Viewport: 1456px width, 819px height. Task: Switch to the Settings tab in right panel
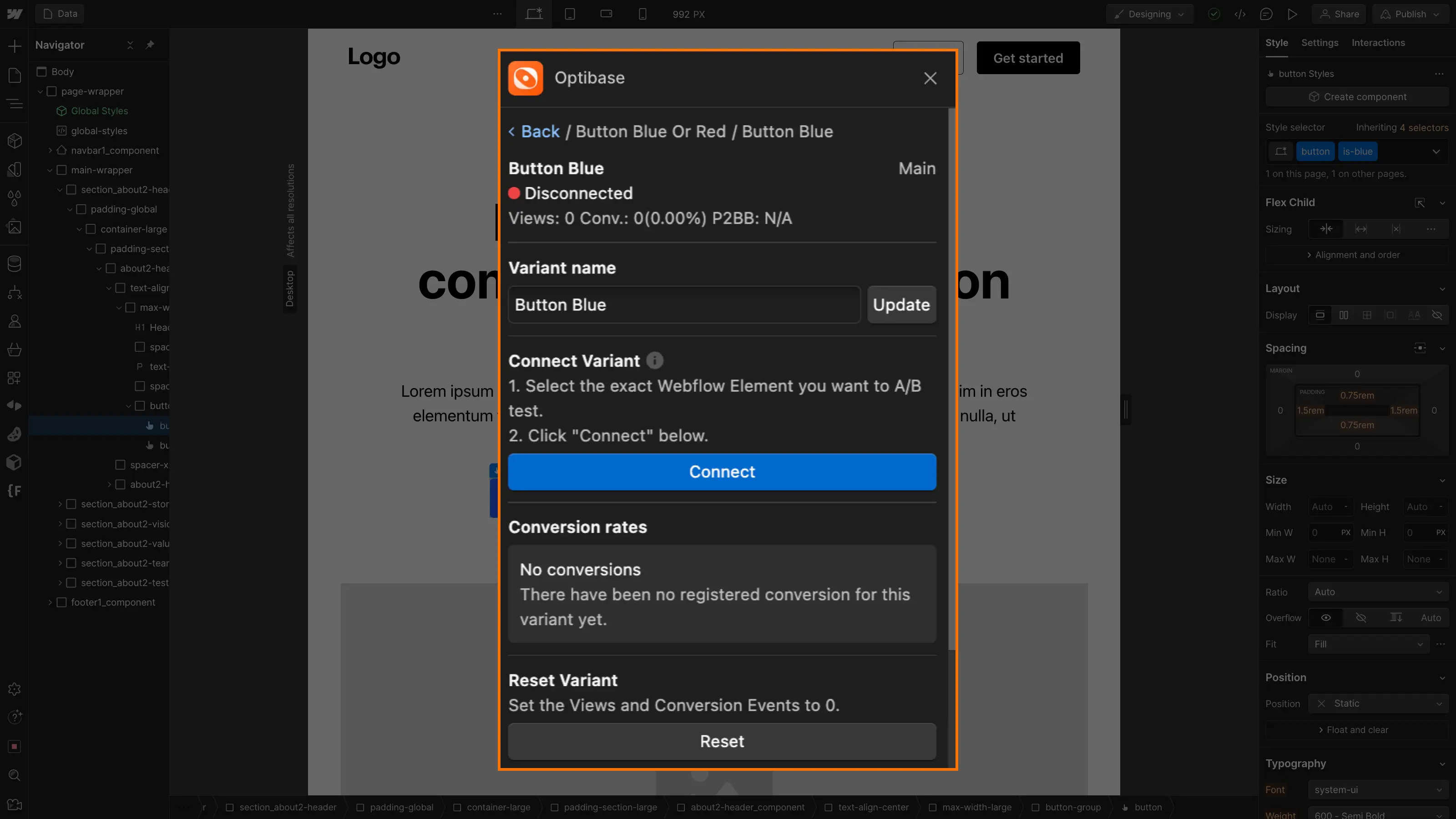point(1320,42)
